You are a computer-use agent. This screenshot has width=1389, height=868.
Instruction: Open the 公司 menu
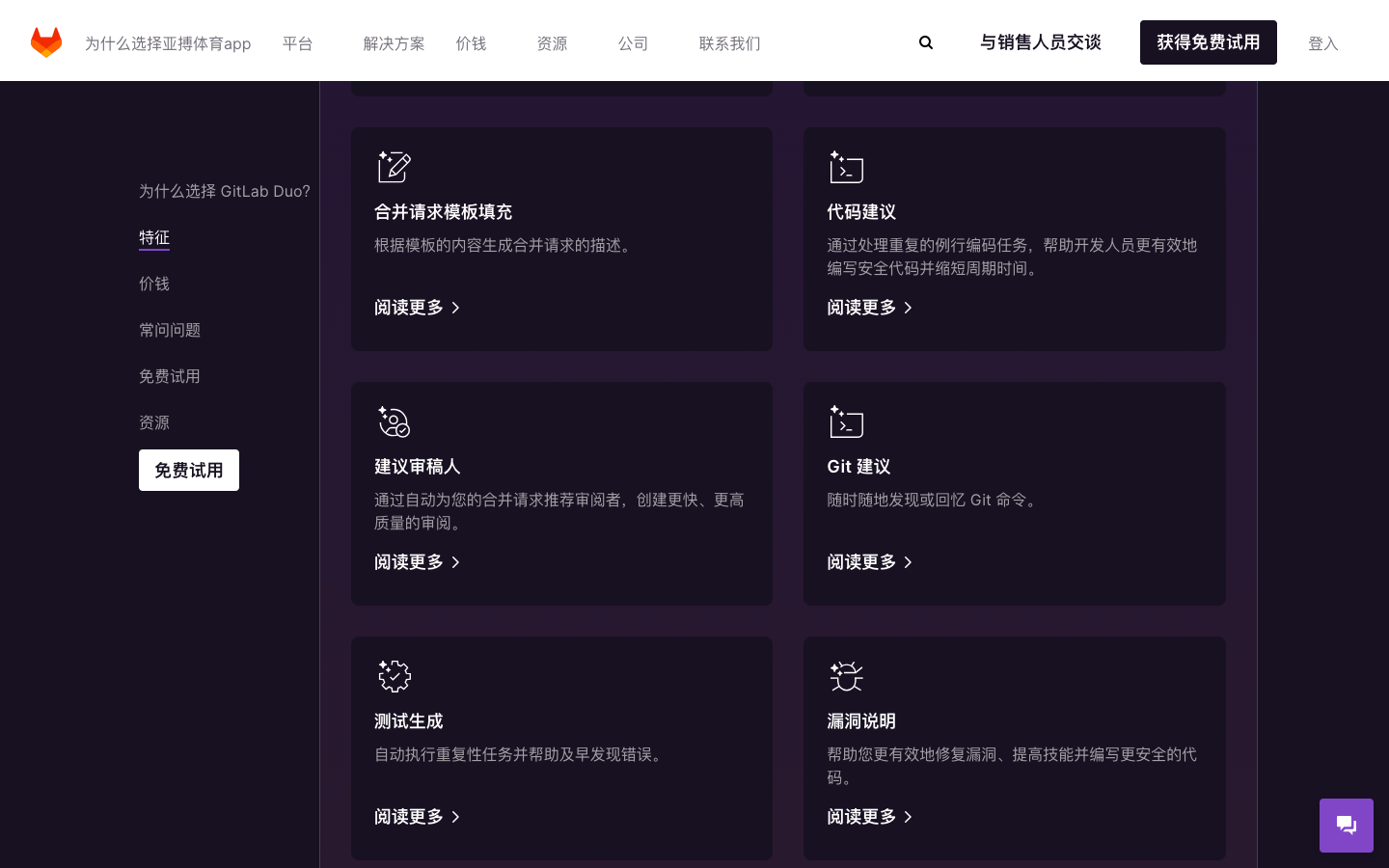tap(633, 43)
